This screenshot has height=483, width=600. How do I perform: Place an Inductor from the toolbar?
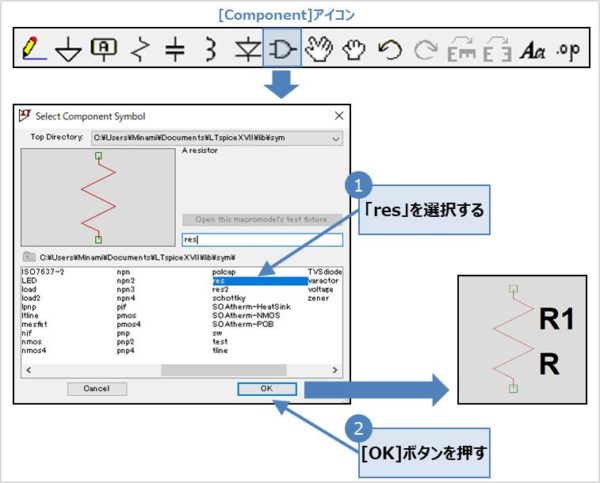(210, 49)
